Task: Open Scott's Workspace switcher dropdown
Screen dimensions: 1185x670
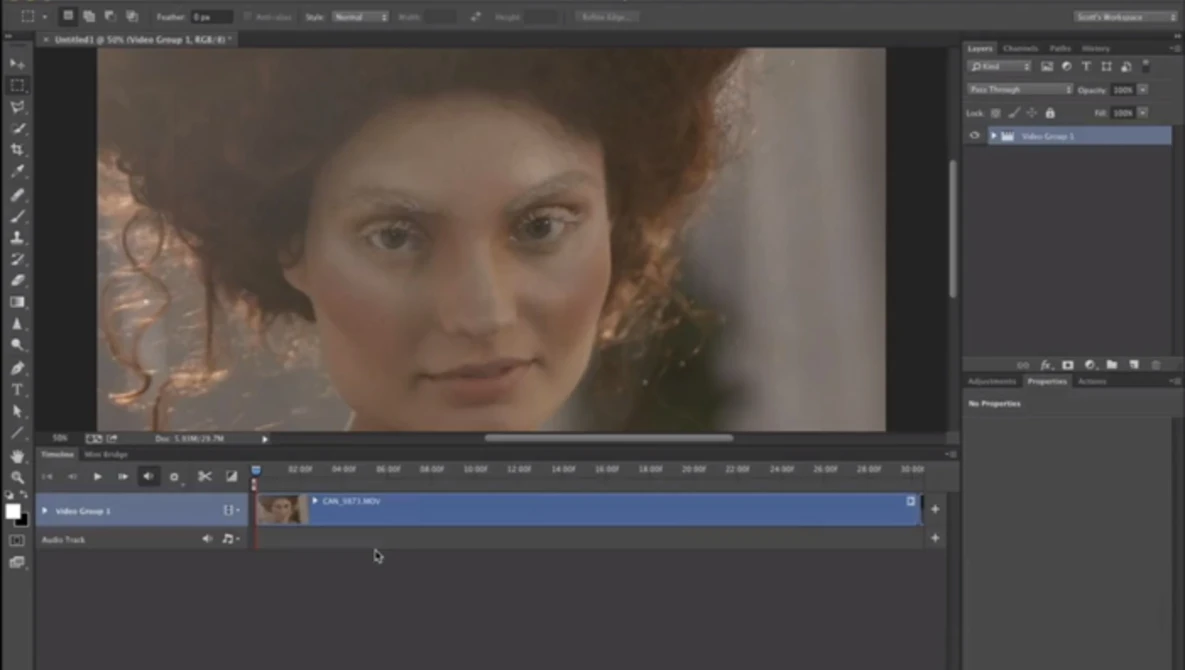Action: (1125, 17)
